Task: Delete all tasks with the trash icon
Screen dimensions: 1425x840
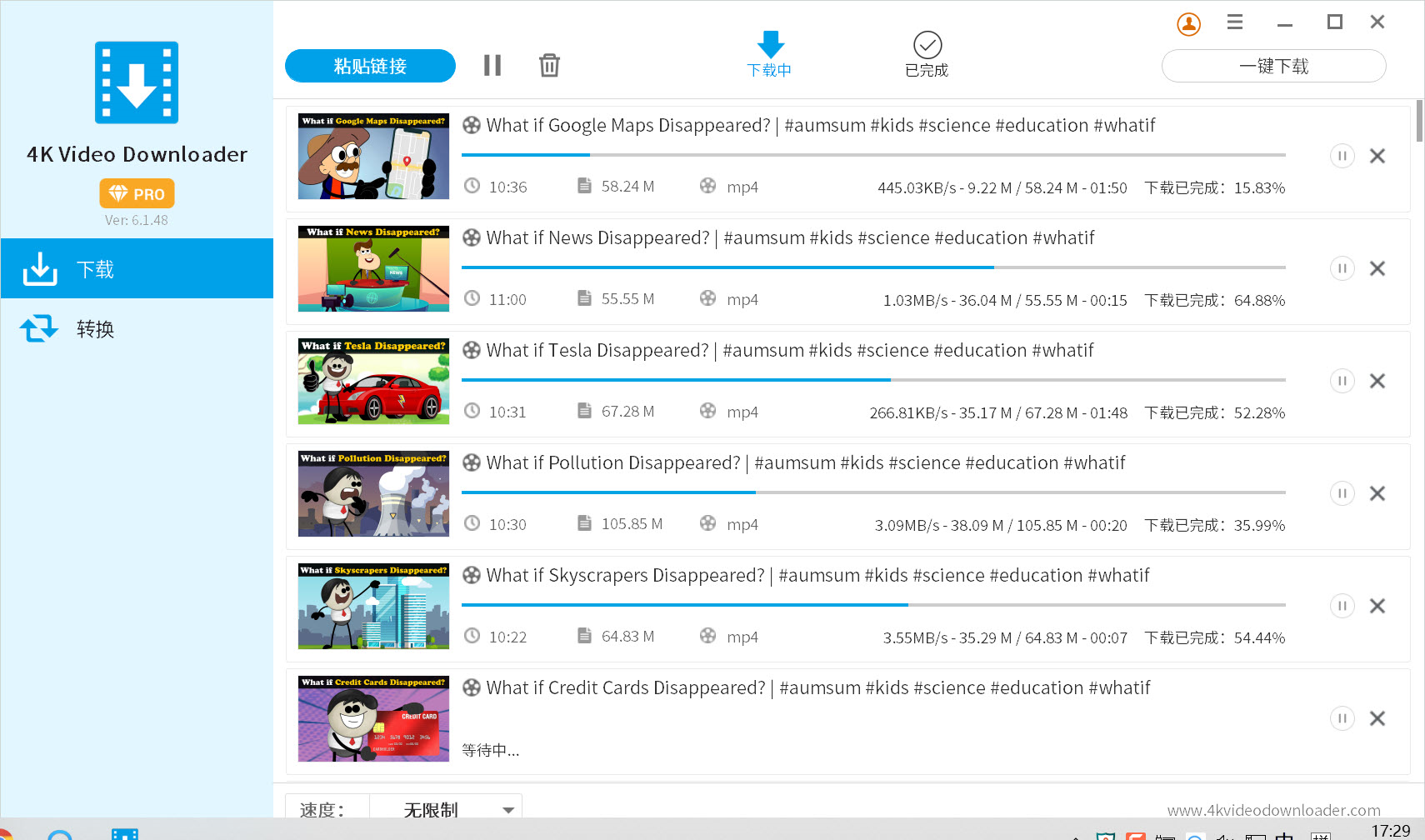Action: coord(549,65)
